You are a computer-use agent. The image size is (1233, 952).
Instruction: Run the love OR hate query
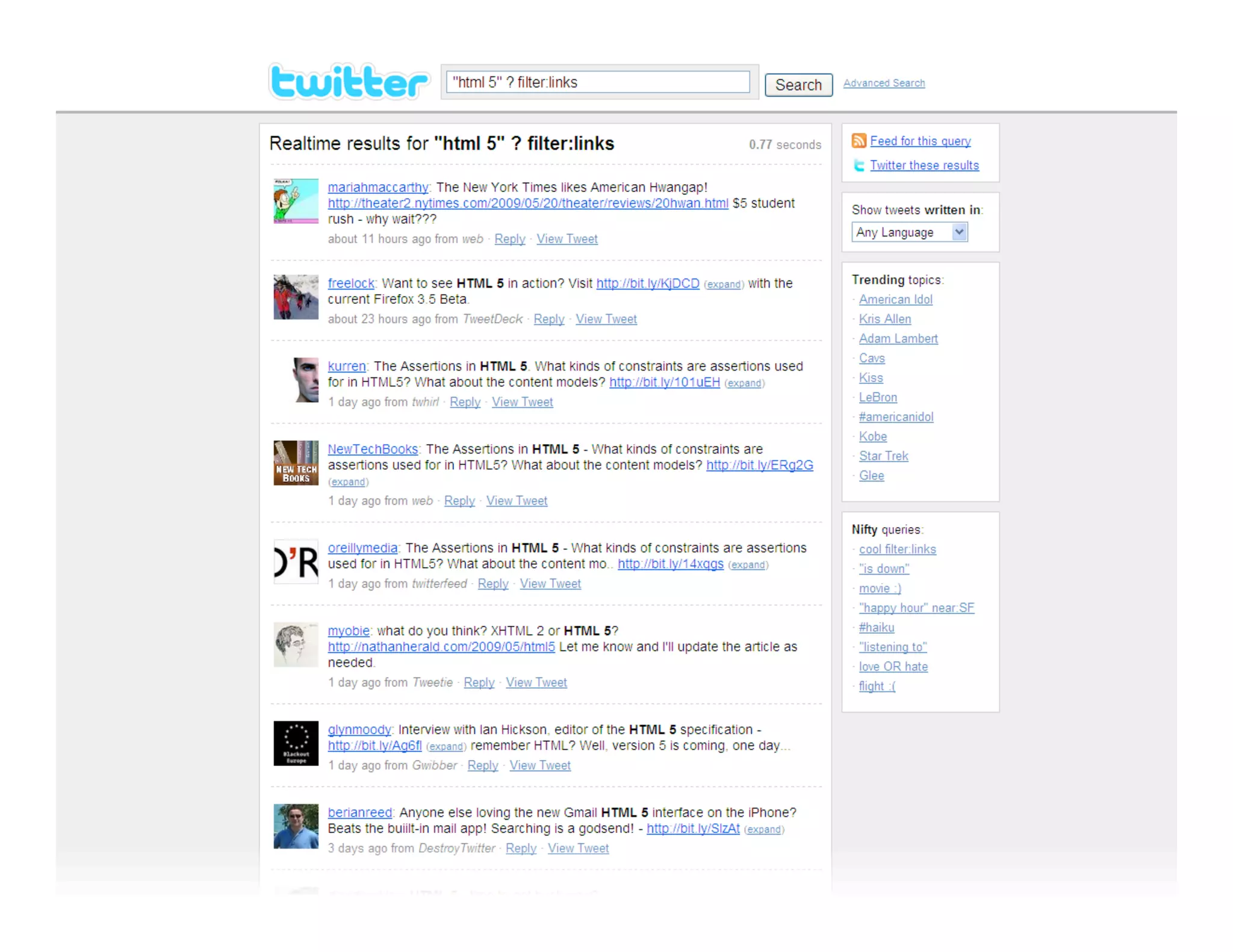tap(893, 667)
